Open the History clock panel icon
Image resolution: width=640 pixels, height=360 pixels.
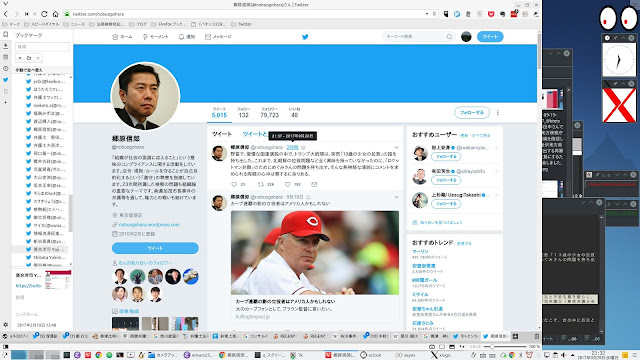pyautogui.click(x=5, y=69)
